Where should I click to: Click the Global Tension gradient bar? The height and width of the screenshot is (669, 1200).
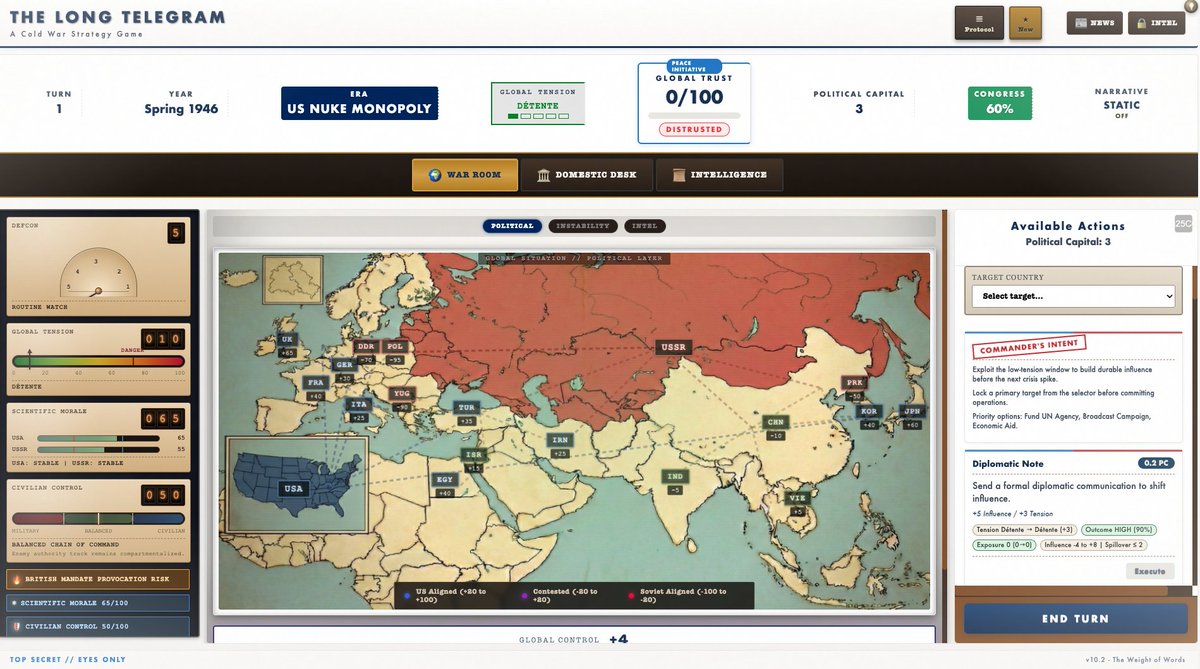tap(98, 362)
